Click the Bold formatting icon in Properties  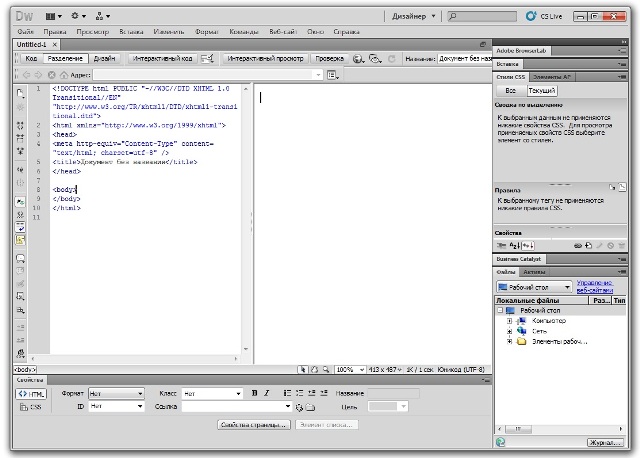(x=255, y=394)
